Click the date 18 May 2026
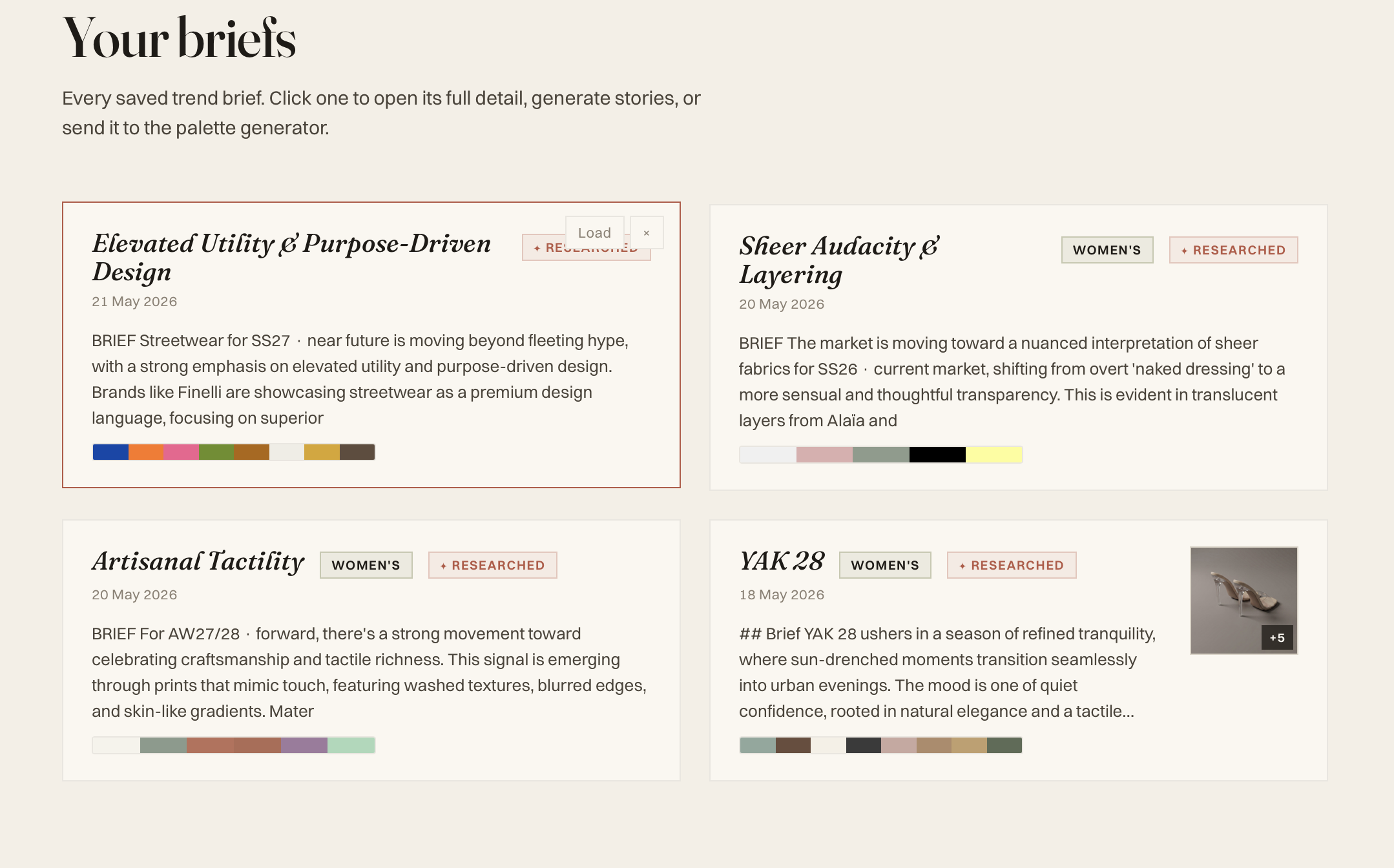 click(x=782, y=595)
